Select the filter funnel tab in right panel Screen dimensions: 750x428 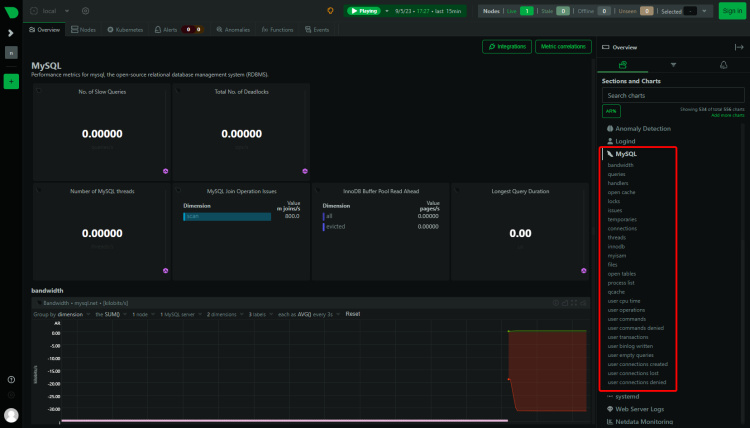672,64
